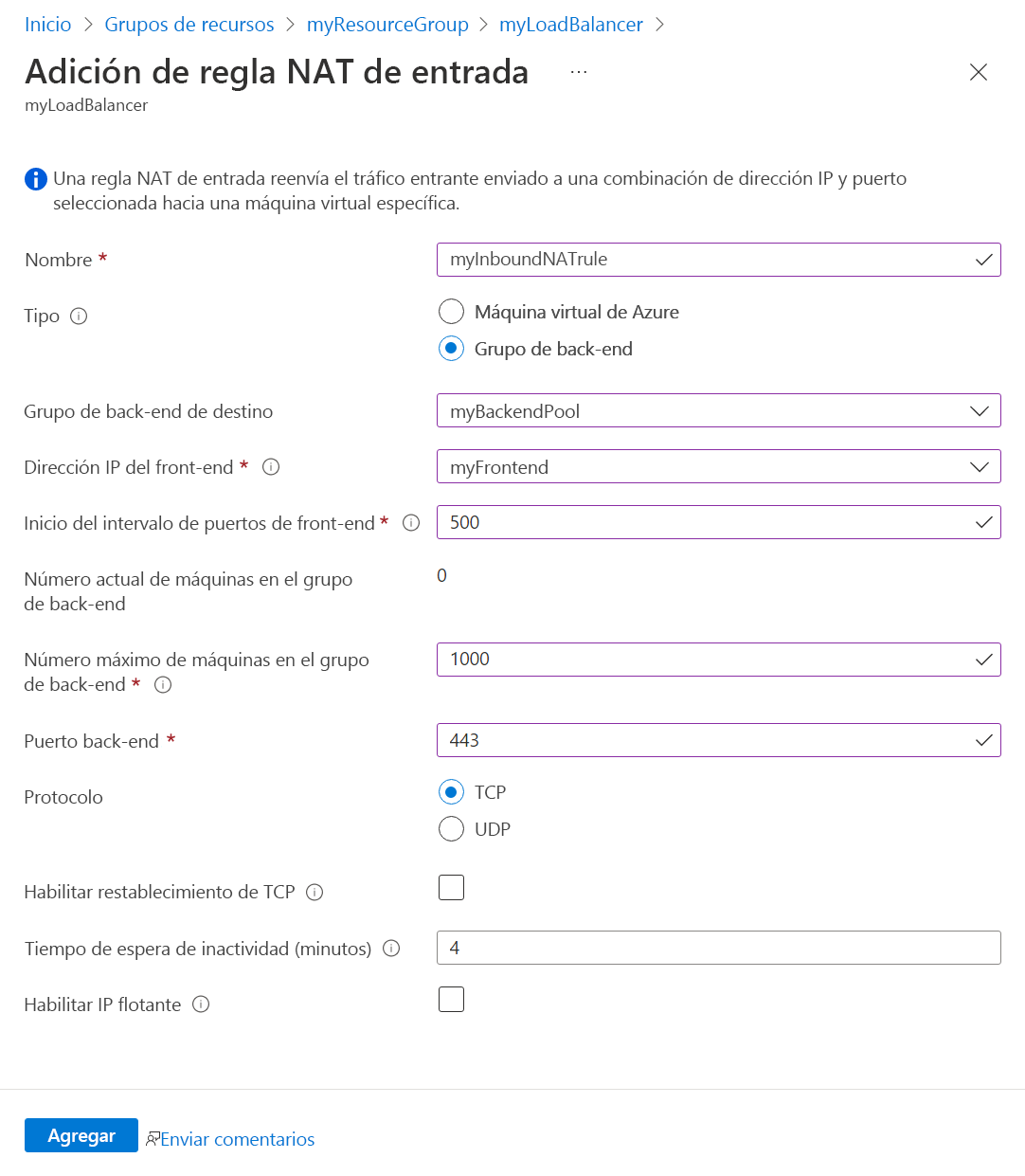Go back to Grupos de recursos

[x=189, y=24]
